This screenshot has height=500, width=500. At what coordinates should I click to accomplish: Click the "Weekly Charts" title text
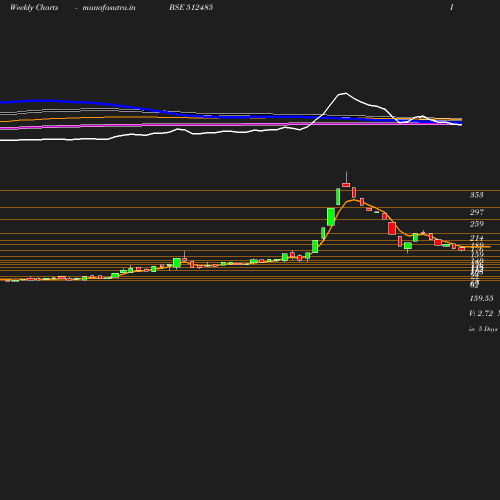34,8
